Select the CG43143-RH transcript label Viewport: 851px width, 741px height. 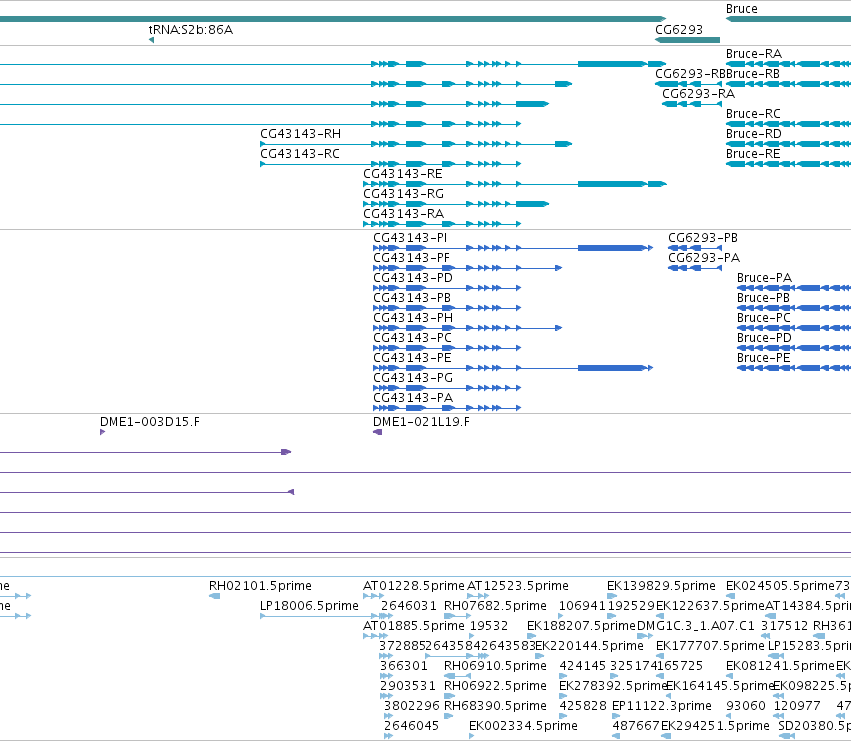pos(301,134)
